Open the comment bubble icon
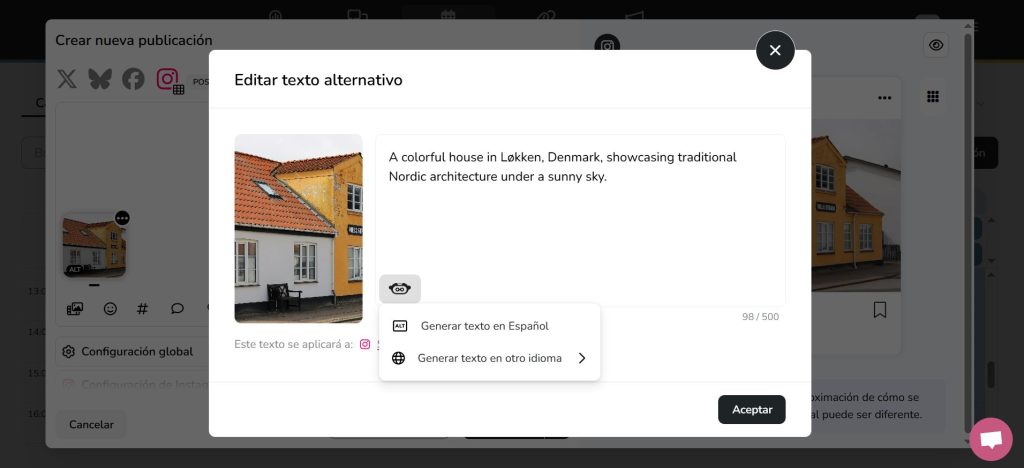The image size is (1024, 468). tap(177, 309)
